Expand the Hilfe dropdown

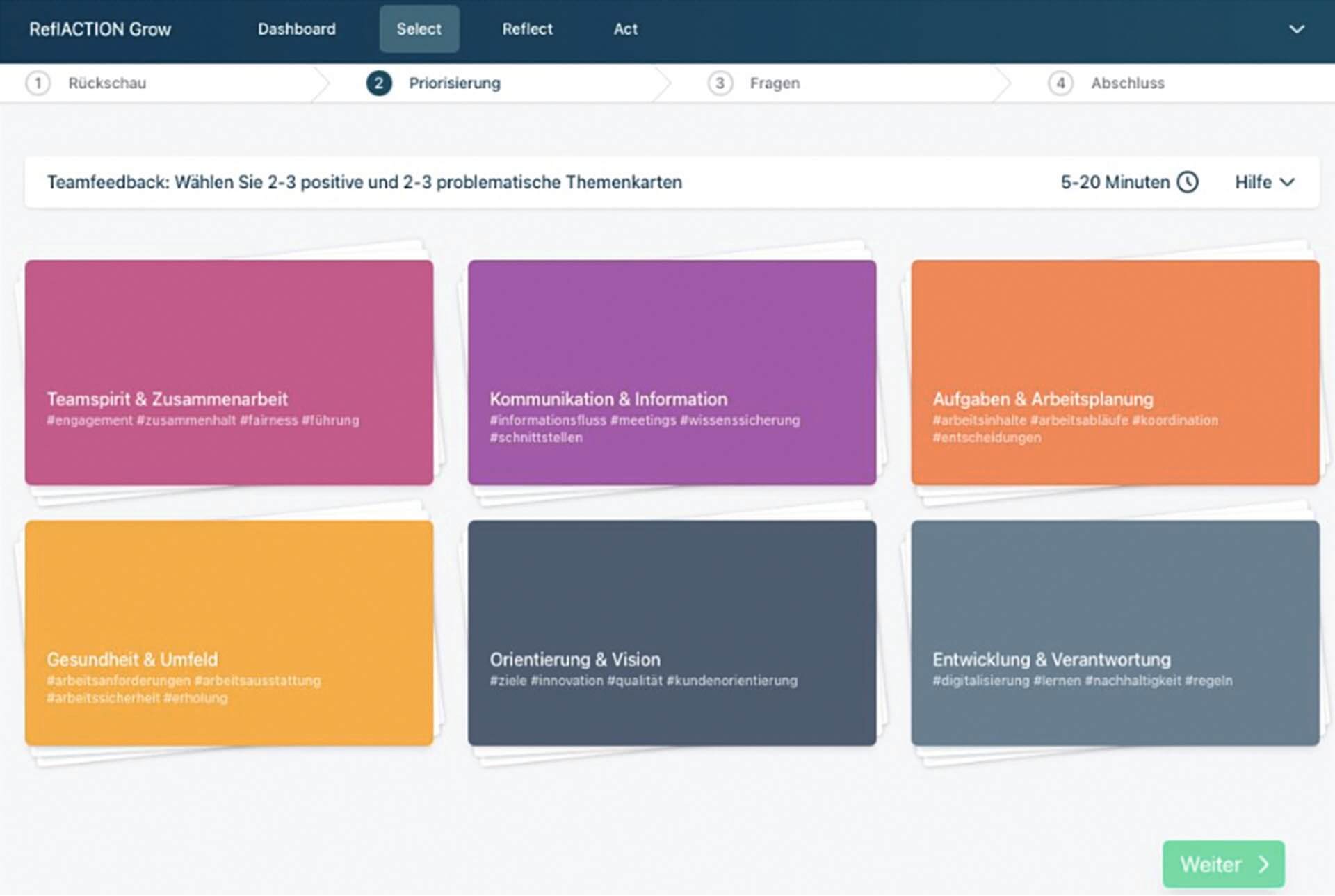coord(1264,182)
